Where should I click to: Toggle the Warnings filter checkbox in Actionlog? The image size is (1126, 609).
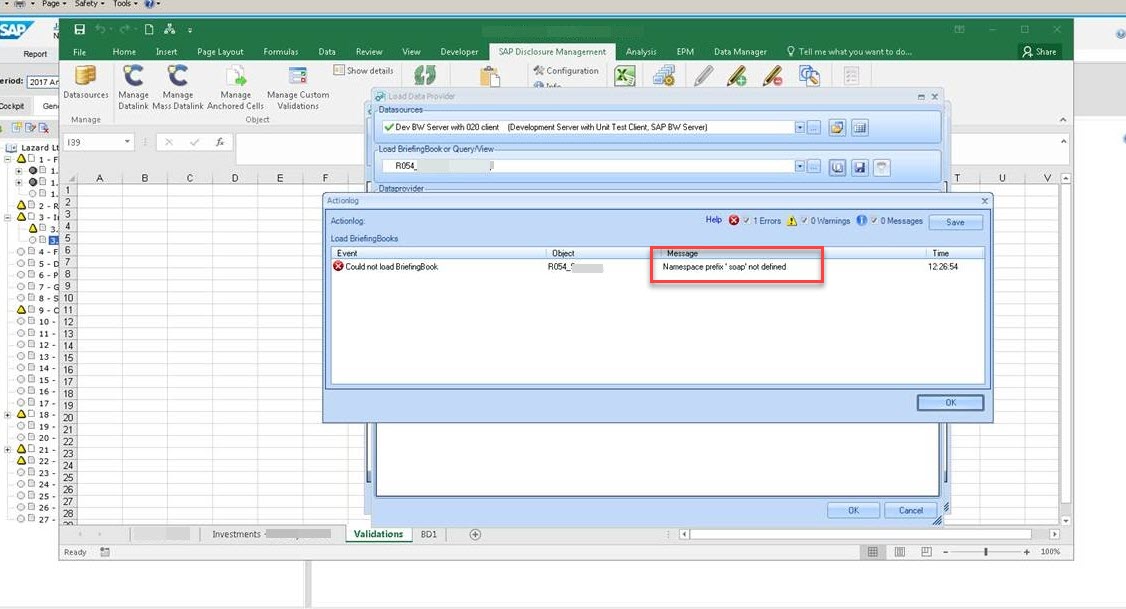tap(804, 220)
